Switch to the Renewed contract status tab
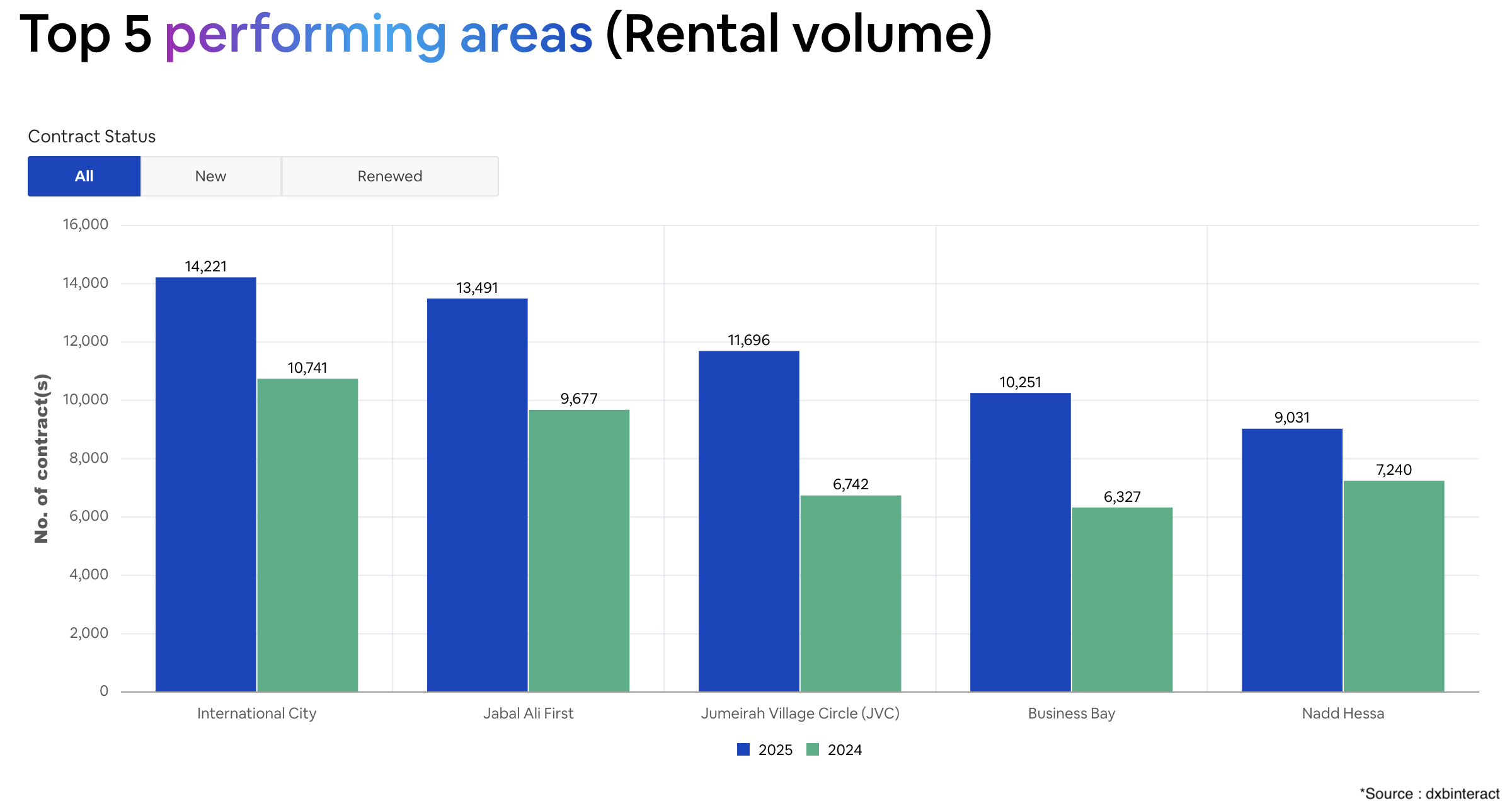Screen dimensions: 1512x806 (x=390, y=176)
